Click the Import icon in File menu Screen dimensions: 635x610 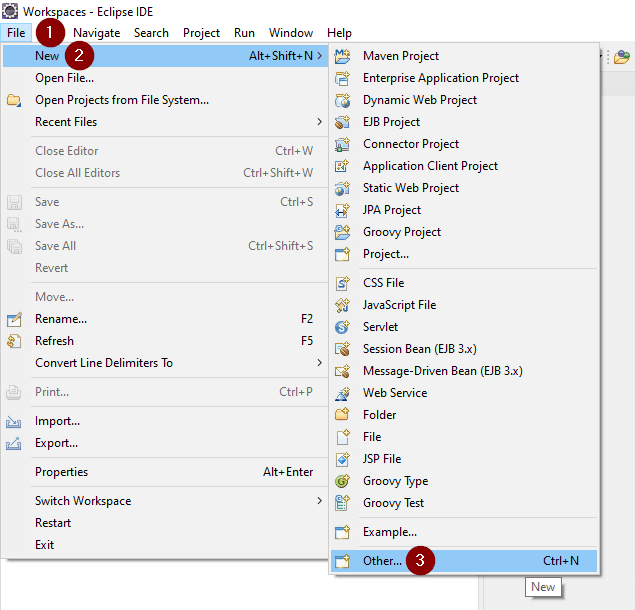coord(14,421)
